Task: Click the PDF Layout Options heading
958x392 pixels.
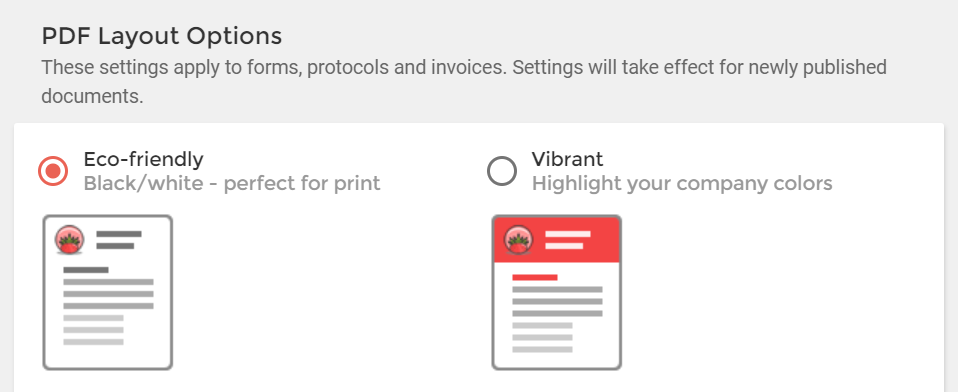Action: click(162, 36)
